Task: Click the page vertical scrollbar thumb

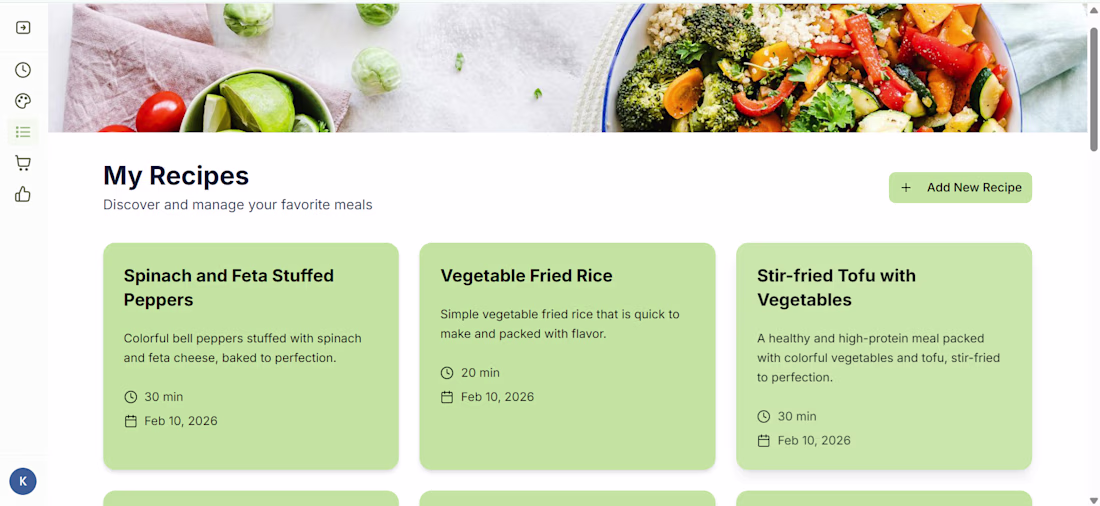Action: pyautogui.click(x=1094, y=89)
